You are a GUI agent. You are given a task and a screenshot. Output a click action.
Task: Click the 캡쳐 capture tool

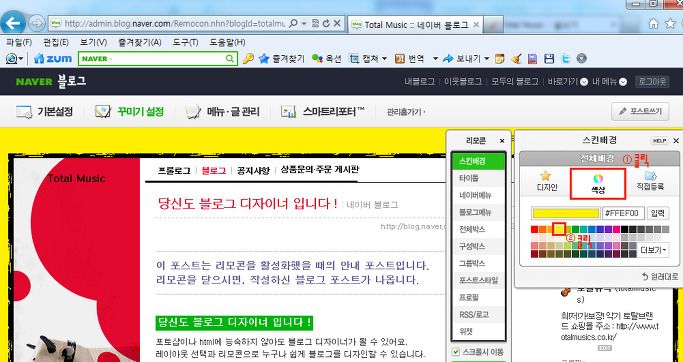tap(364, 58)
